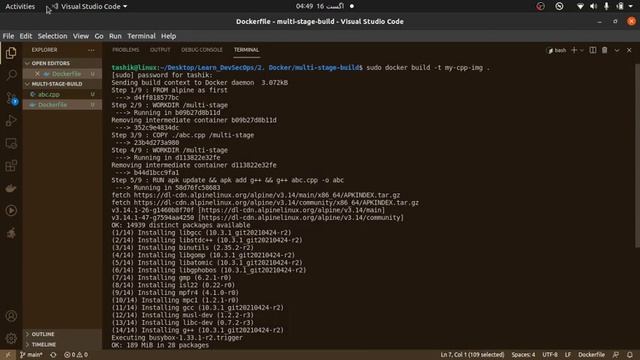Click Activities in the top bar
Viewport: 640px width, 360px height.
coord(20,7)
